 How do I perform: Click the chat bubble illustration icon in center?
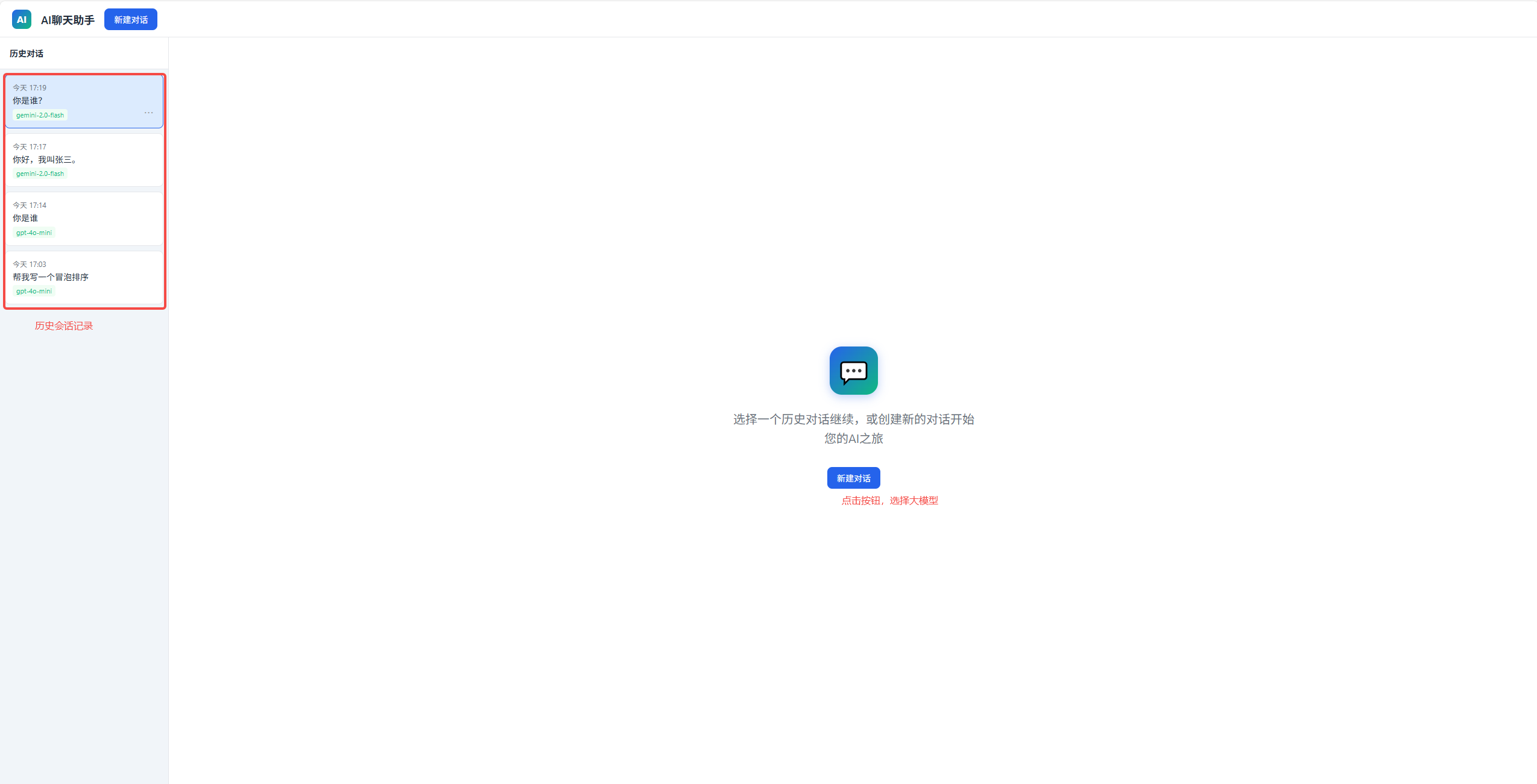coord(853,370)
